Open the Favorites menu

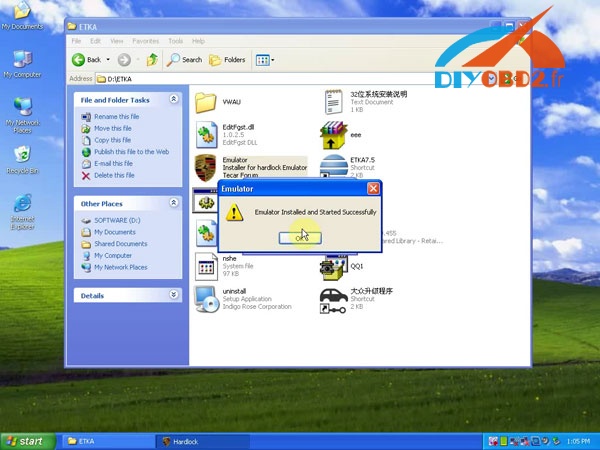click(x=145, y=41)
